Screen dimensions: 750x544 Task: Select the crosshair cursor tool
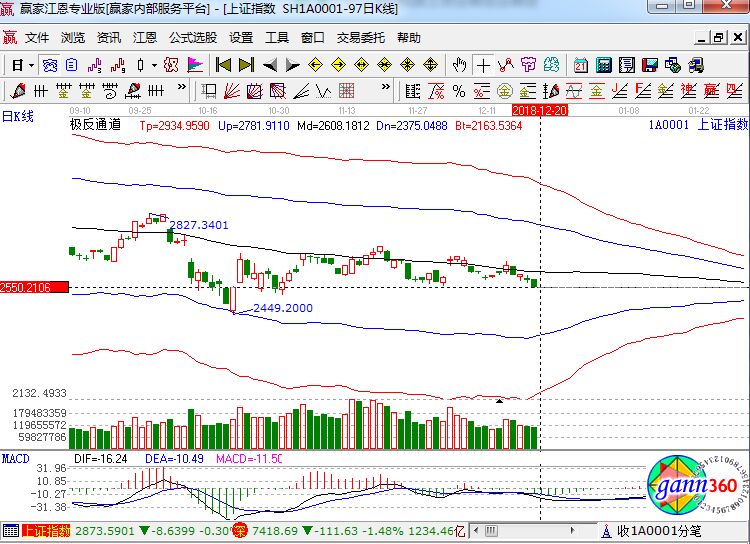(484, 65)
